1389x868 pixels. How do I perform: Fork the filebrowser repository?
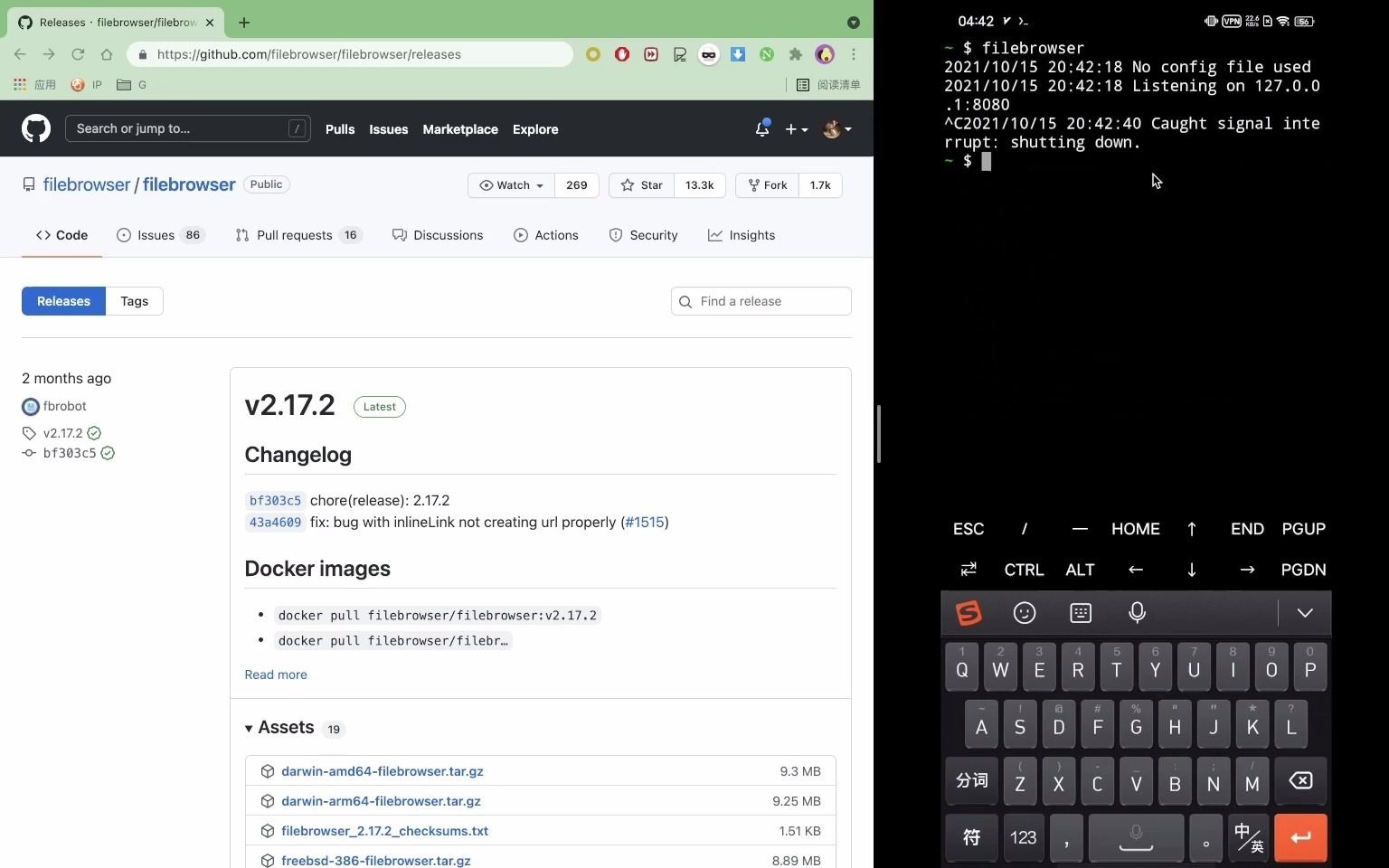pyautogui.click(x=767, y=185)
